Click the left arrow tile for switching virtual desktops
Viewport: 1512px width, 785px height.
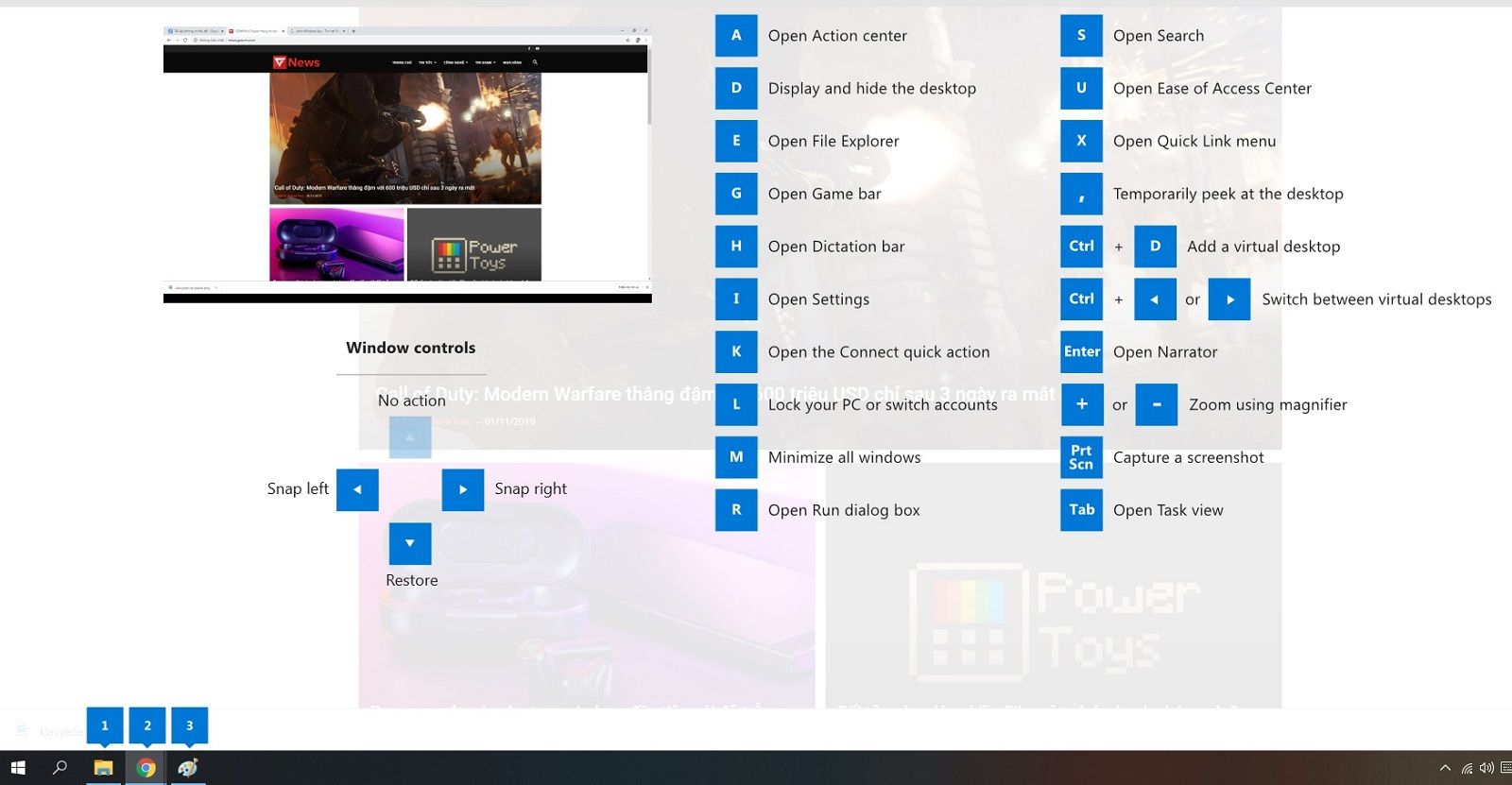(1155, 299)
